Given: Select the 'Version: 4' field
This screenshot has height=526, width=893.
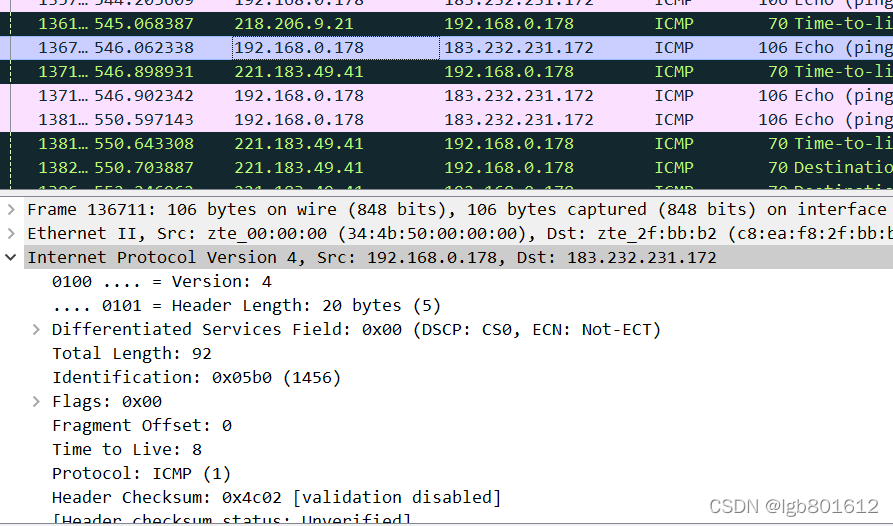Looking at the screenshot, I should (x=162, y=282).
